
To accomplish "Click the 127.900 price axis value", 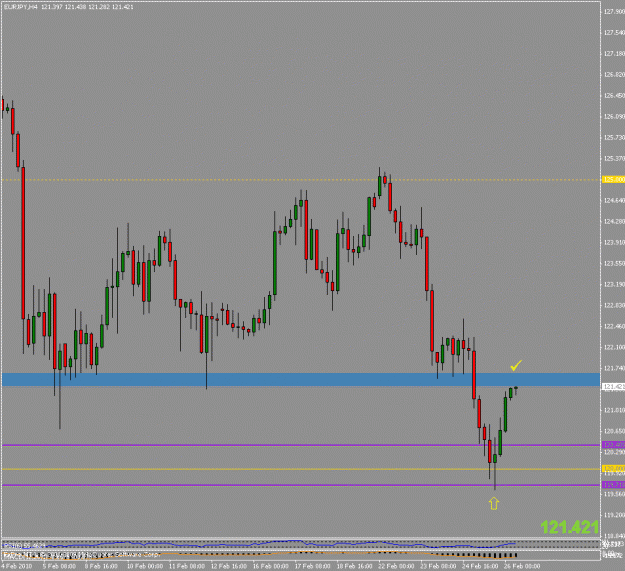I will pos(614,12).
